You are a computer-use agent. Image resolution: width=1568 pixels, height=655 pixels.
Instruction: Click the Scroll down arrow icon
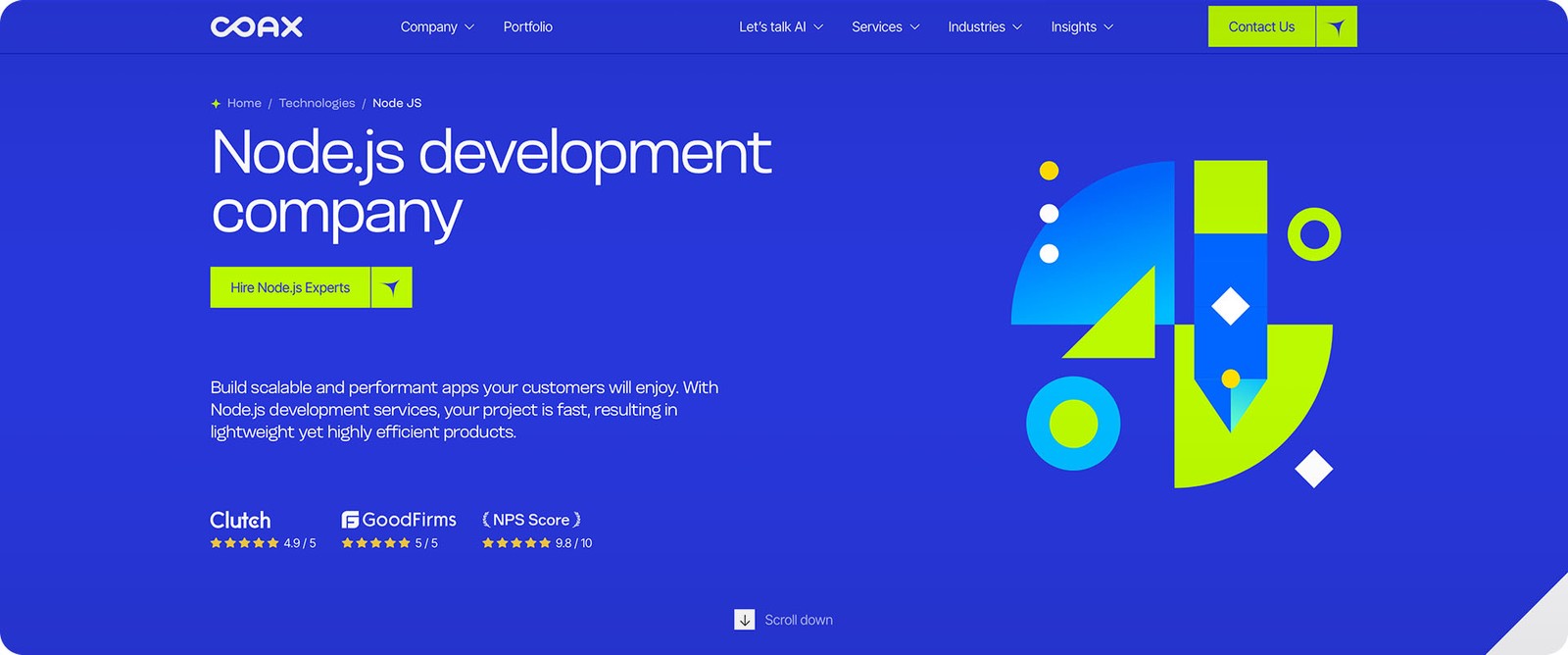pyautogui.click(x=745, y=620)
